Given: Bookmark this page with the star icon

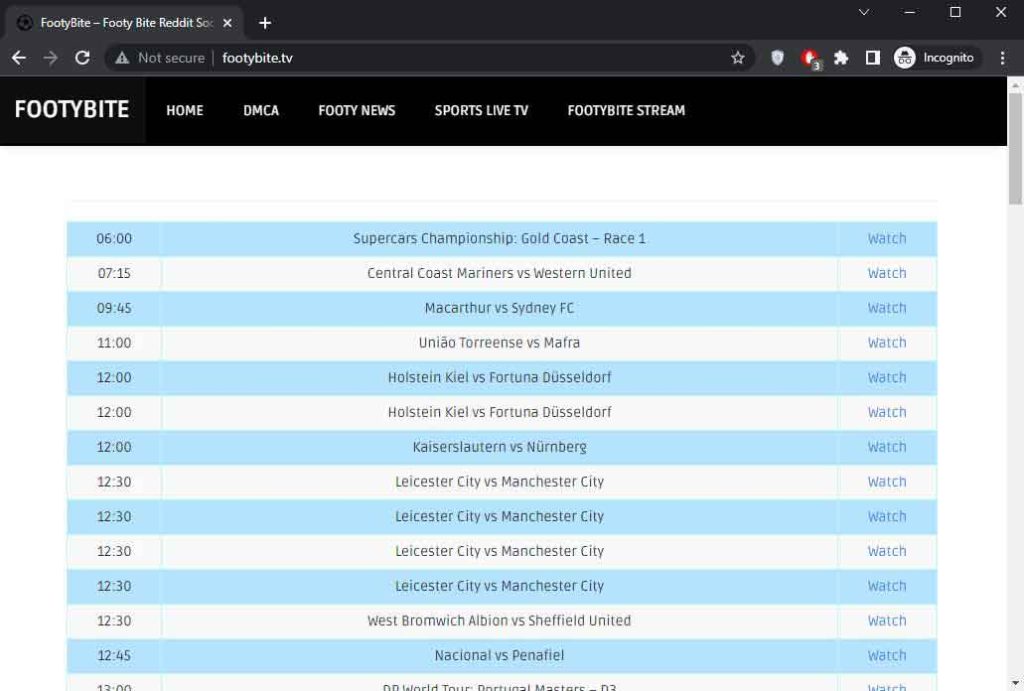Looking at the screenshot, I should [x=738, y=58].
